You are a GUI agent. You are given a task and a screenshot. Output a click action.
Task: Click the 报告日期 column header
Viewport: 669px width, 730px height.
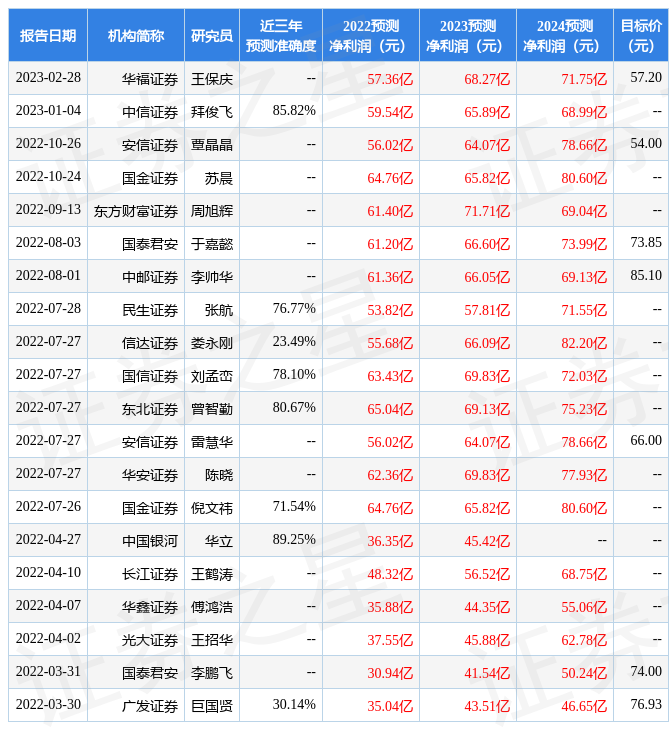point(47,35)
